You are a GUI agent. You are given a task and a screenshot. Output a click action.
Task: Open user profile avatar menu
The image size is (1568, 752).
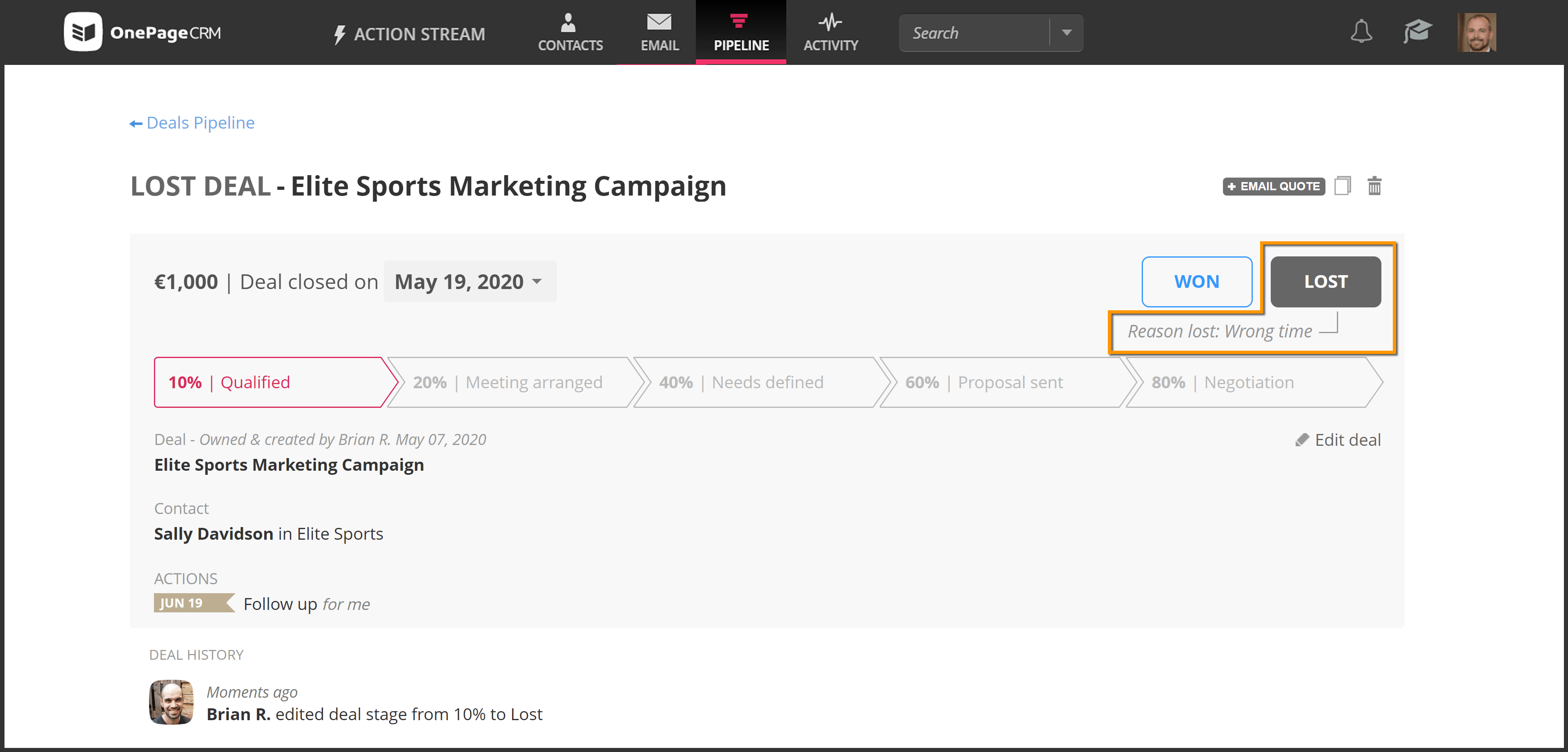[1477, 32]
